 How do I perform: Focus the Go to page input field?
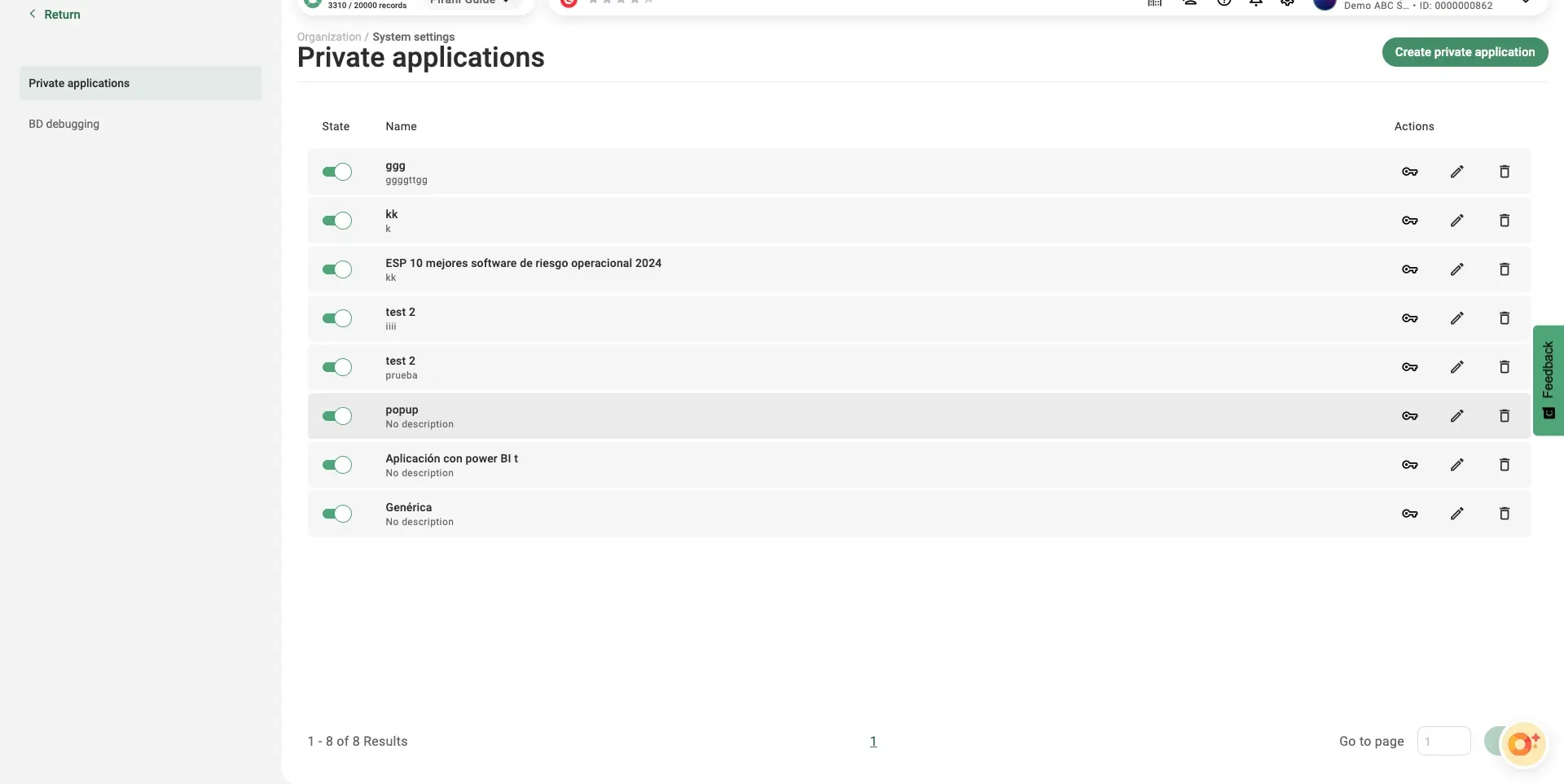click(1443, 742)
